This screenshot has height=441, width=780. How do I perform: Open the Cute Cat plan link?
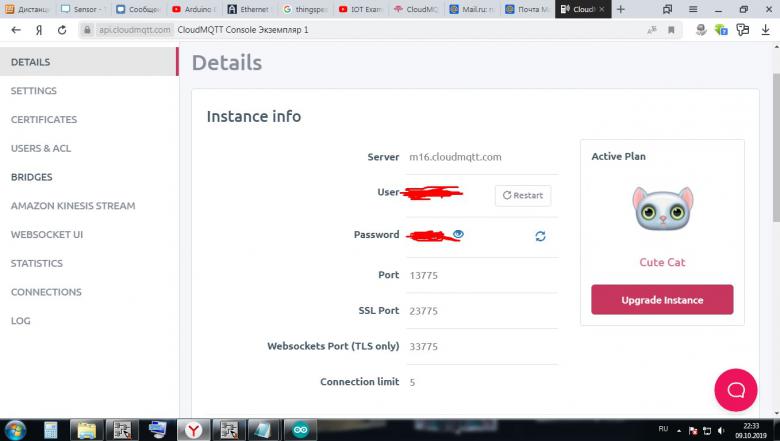click(x=662, y=262)
